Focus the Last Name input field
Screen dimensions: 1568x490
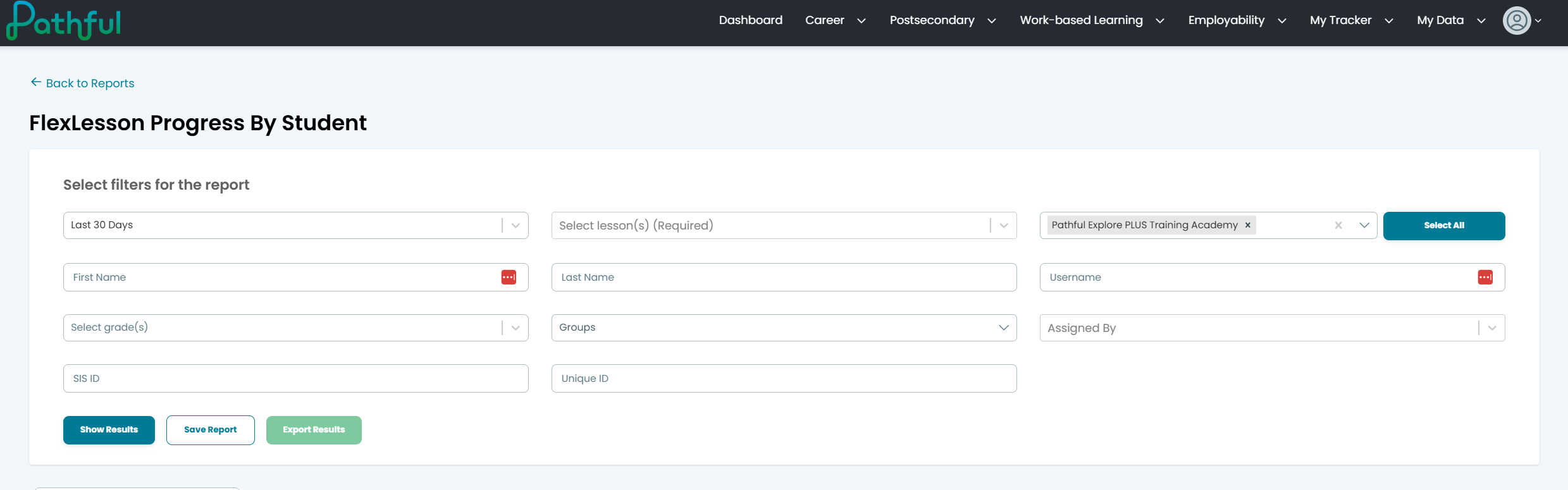(784, 277)
